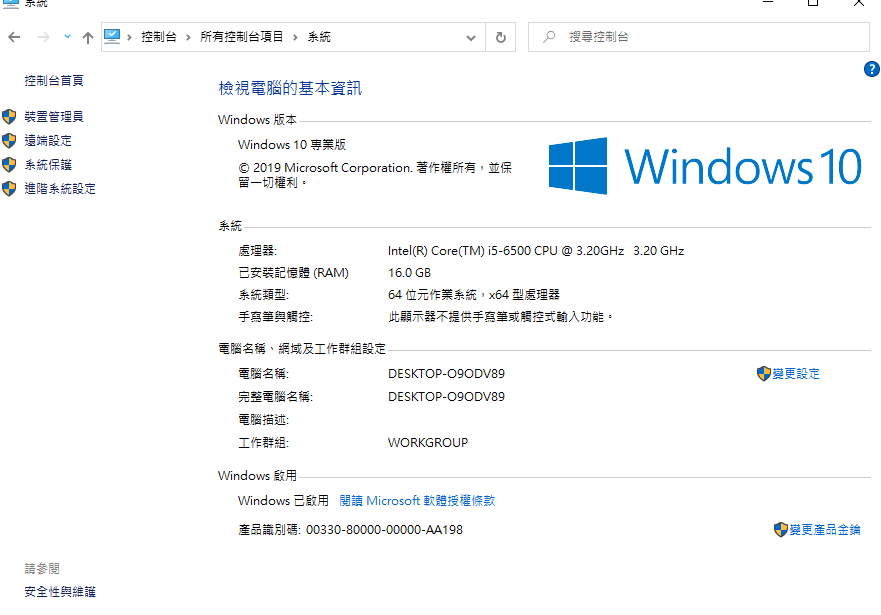Go up one level with Up arrow
Viewport: 881px width, 615px height.
coord(88,37)
